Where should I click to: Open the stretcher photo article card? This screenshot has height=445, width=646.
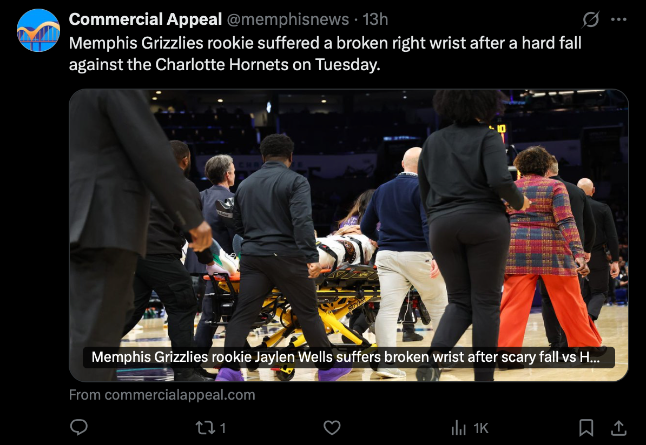coord(349,235)
